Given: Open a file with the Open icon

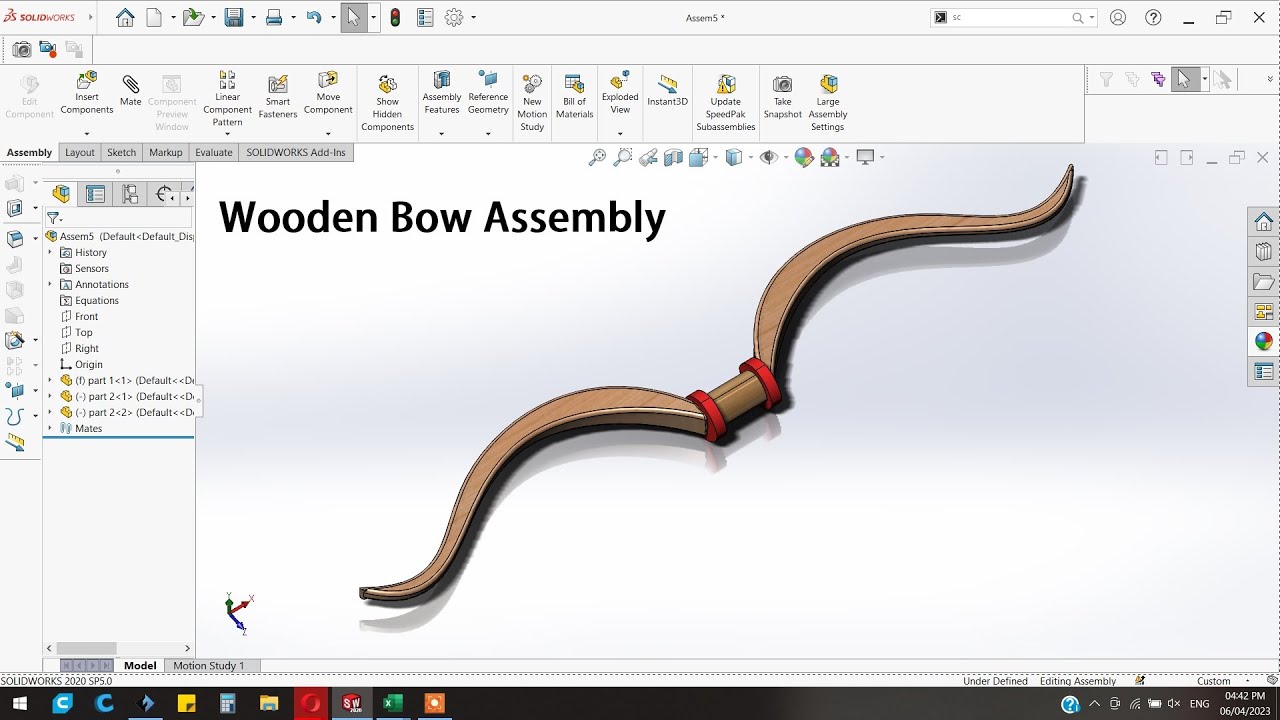Looking at the screenshot, I should [193, 17].
